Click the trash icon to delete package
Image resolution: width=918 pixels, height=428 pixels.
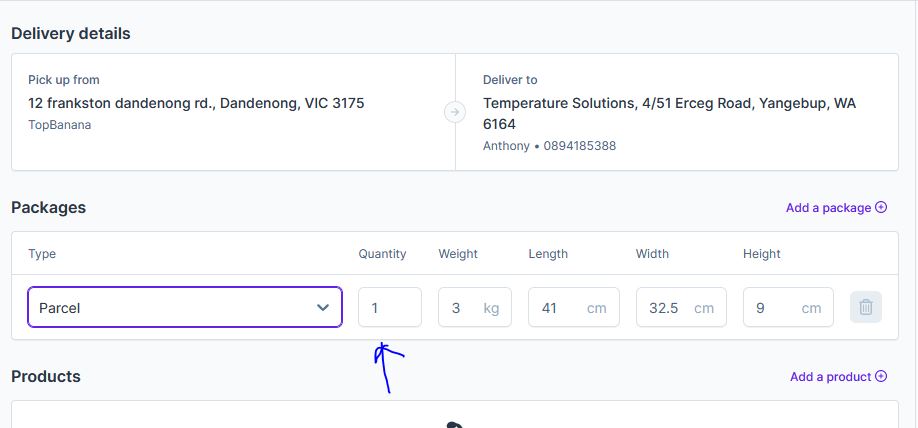point(865,307)
